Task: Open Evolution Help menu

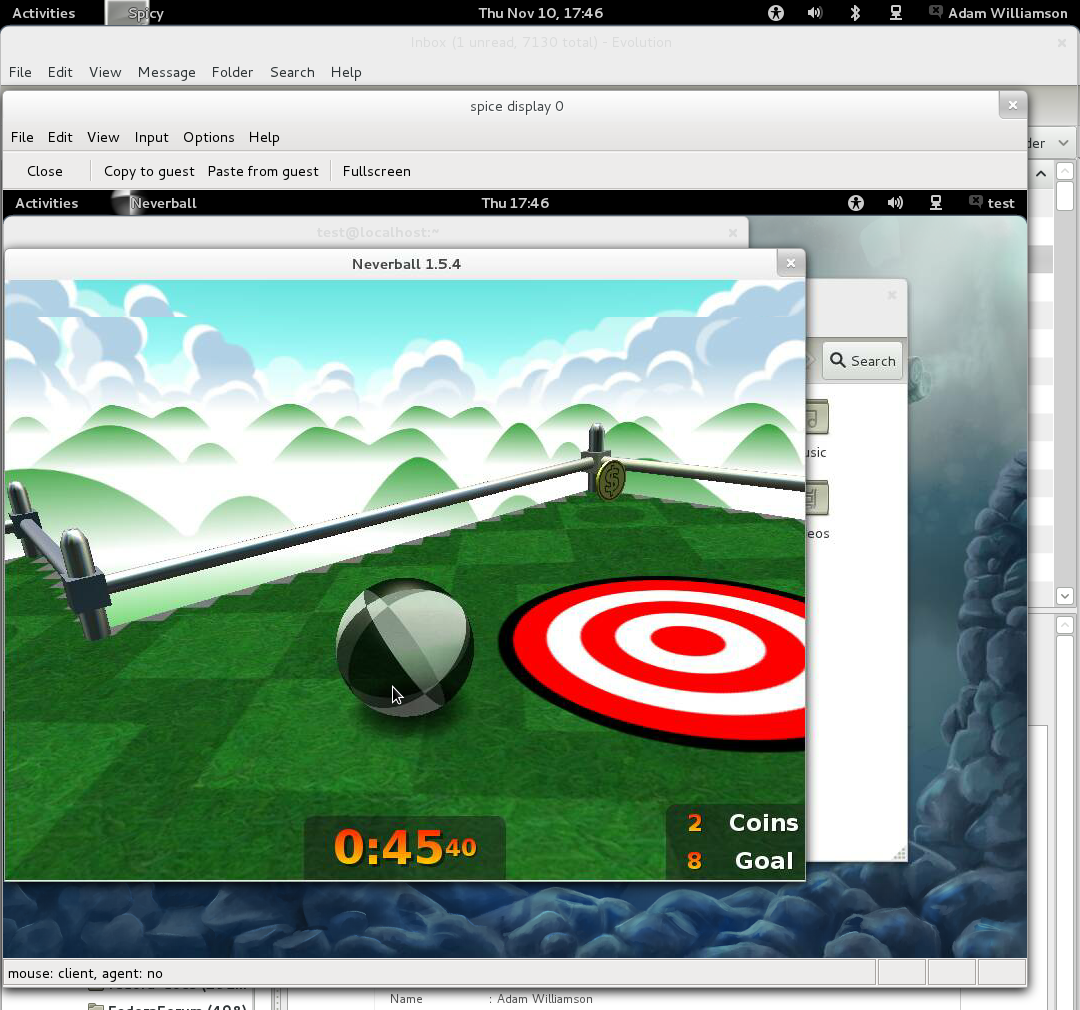Action: pos(346,72)
